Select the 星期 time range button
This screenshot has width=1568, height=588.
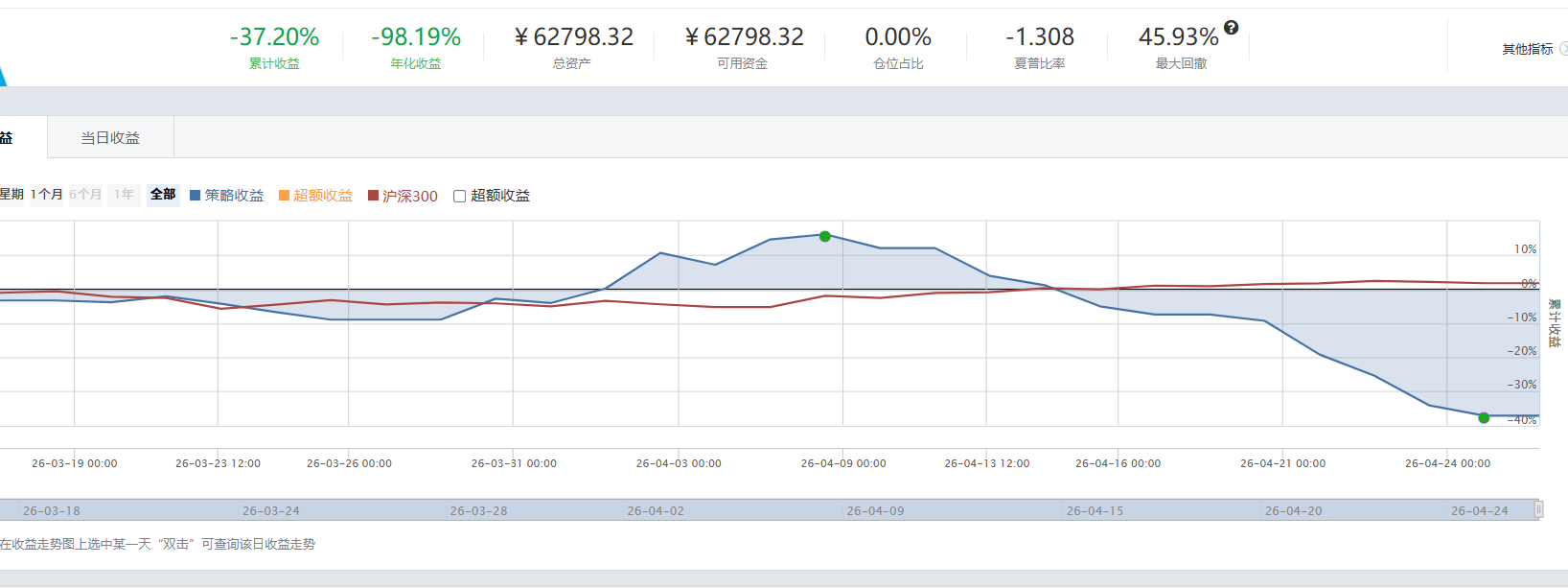click(12, 195)
